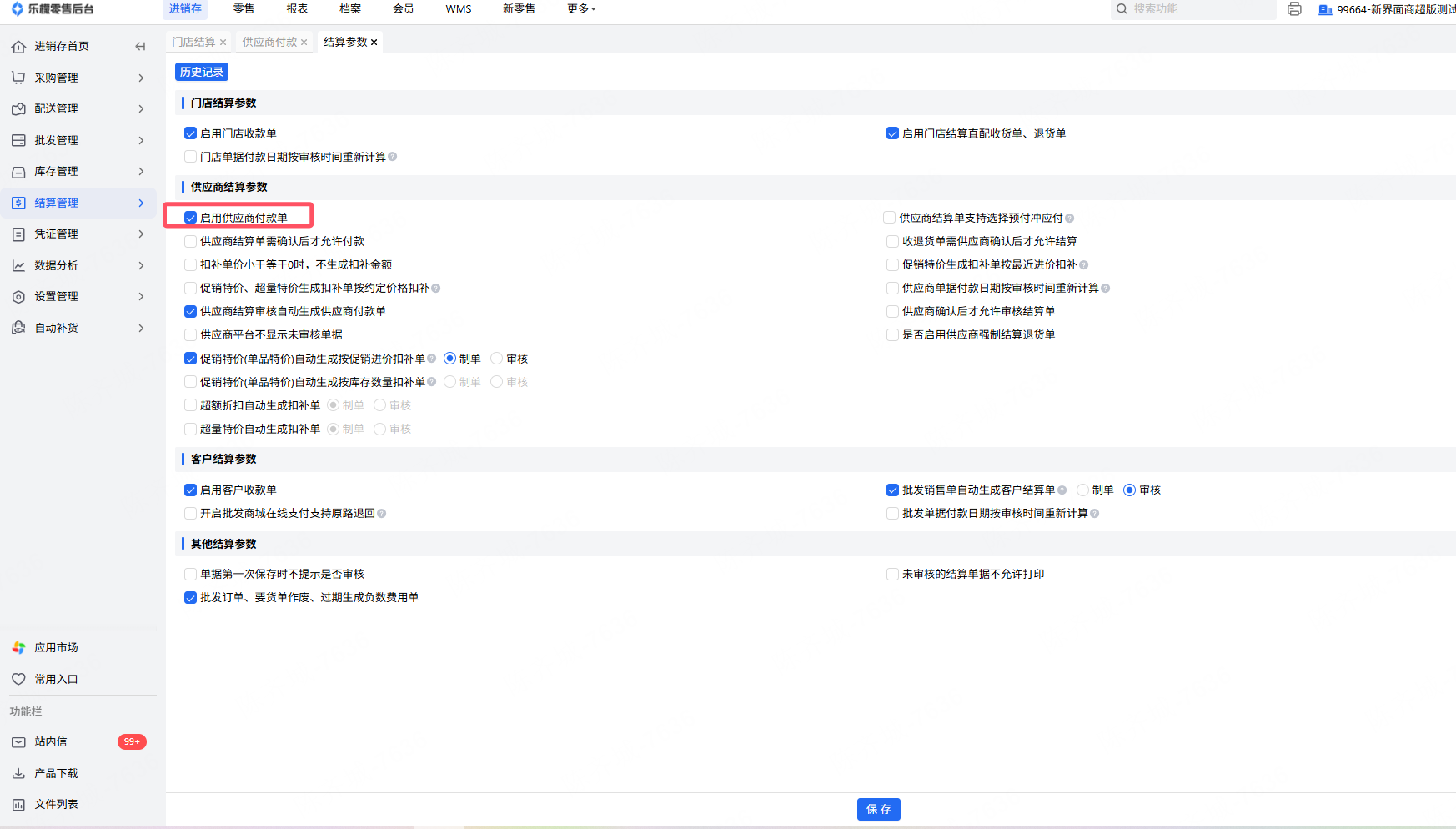Close the 供应商付款 tab
The height and width of the screenshot is (829, 1456).
[304, 43]
